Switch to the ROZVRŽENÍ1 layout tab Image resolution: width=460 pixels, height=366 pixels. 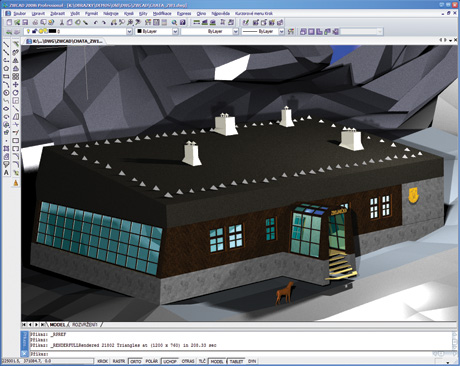pos(85,324)
